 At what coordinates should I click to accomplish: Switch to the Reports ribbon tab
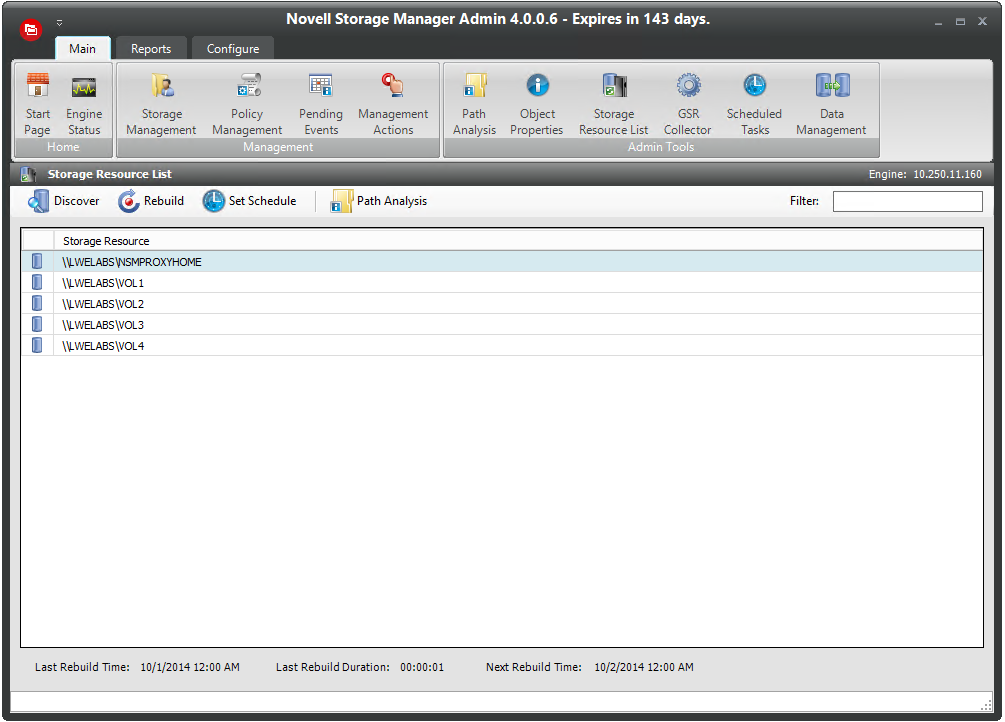click(x=151, y=49)
